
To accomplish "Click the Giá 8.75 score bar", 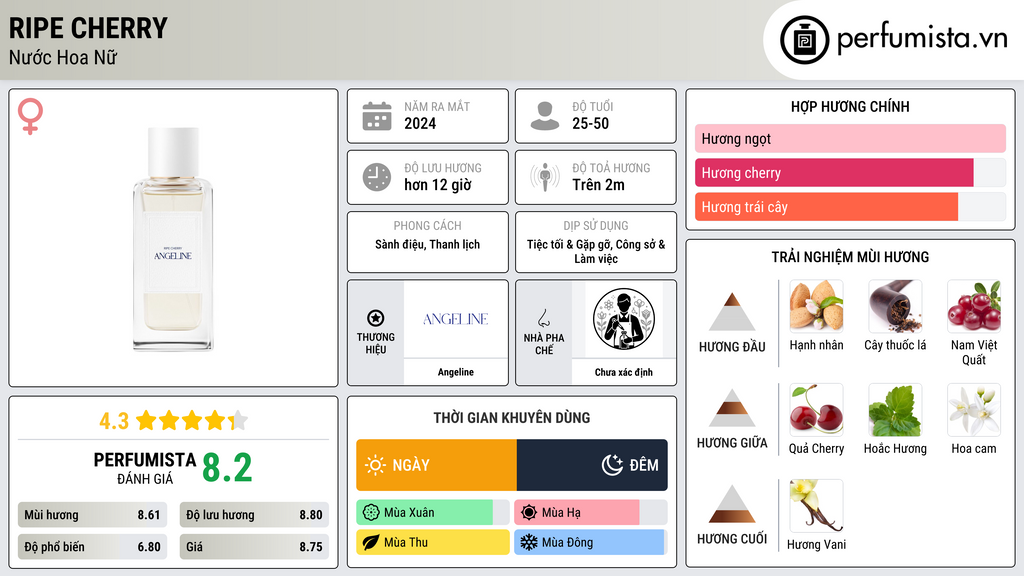I will pyautogui.click(x=254, y=547).
